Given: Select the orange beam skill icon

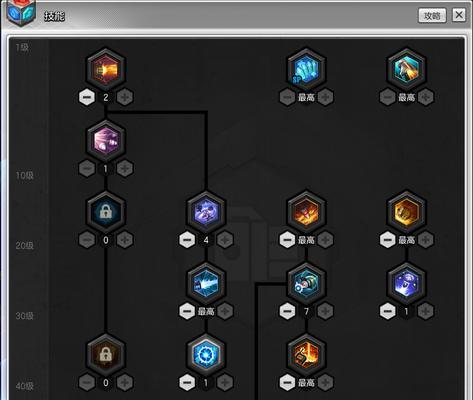Looking at the screenshot, I should click(106, 69).
